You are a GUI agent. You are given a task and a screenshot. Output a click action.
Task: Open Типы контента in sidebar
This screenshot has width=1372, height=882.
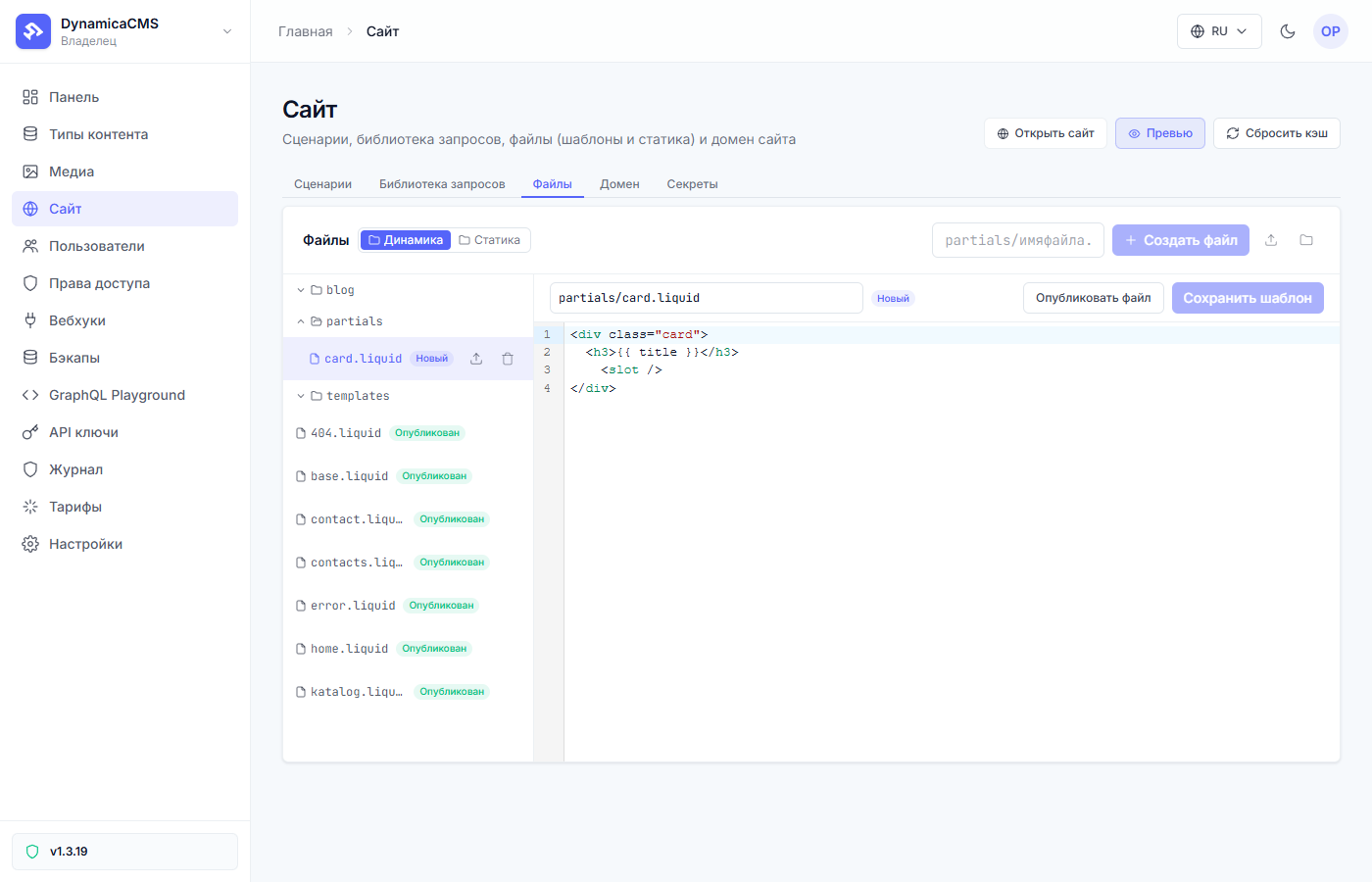[x=124, y=134]
